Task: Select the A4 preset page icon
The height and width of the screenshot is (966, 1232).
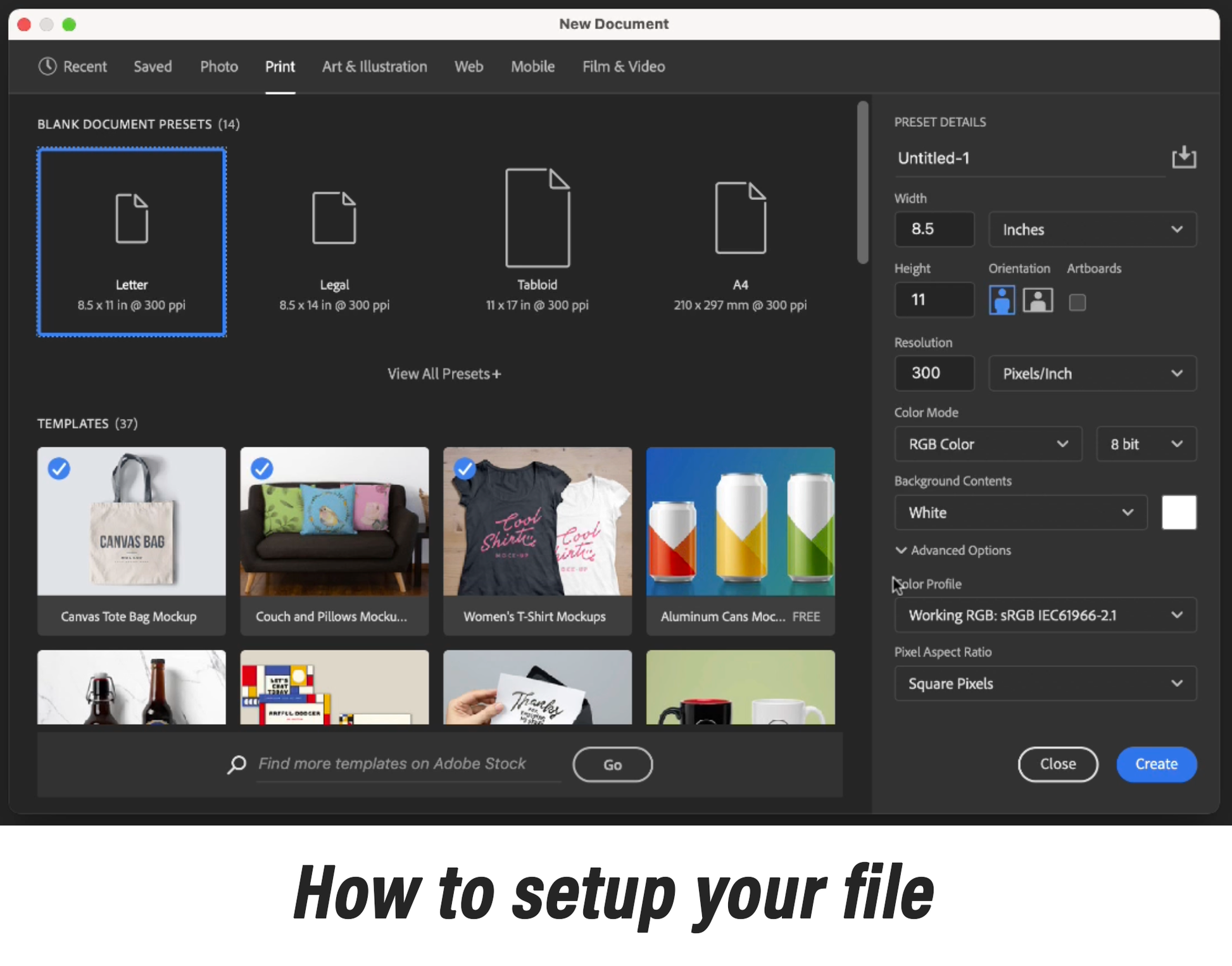Action: (x=740, y=218)
